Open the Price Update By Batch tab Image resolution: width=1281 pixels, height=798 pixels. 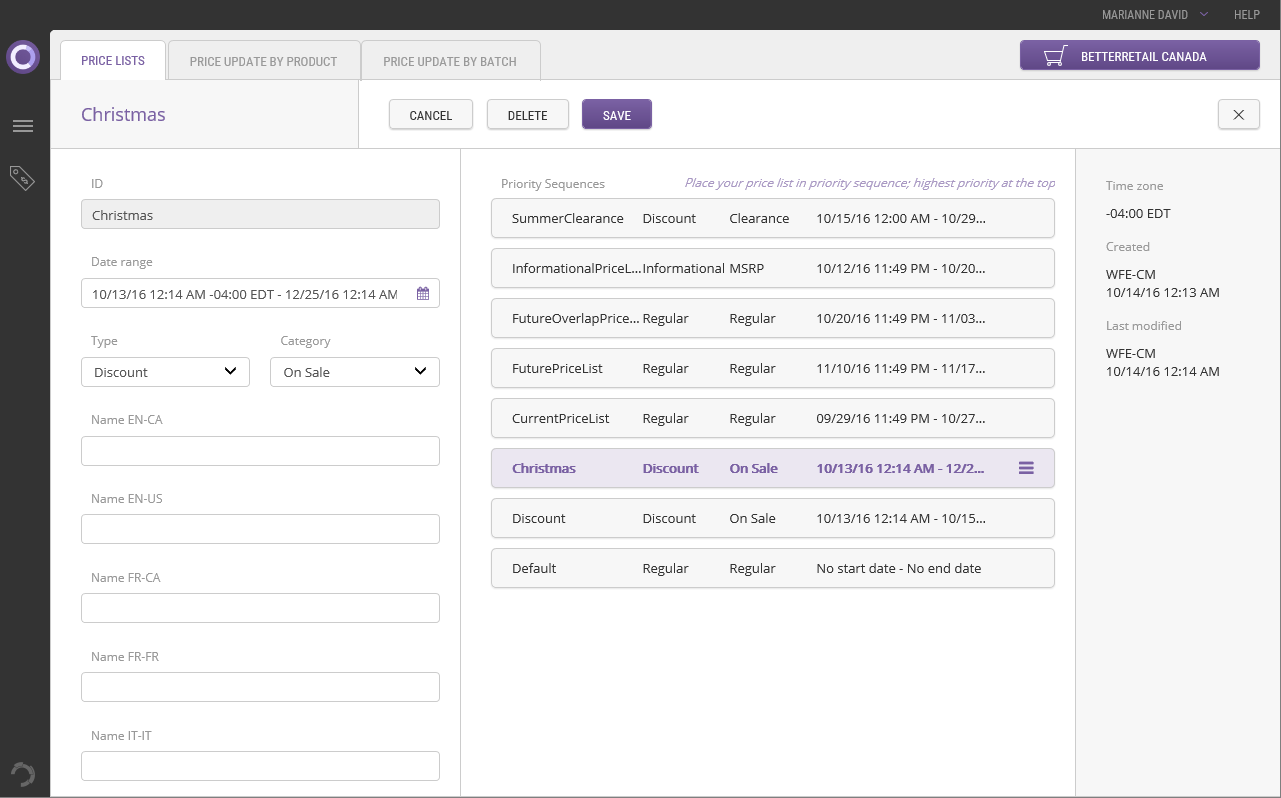coord(450,61)
